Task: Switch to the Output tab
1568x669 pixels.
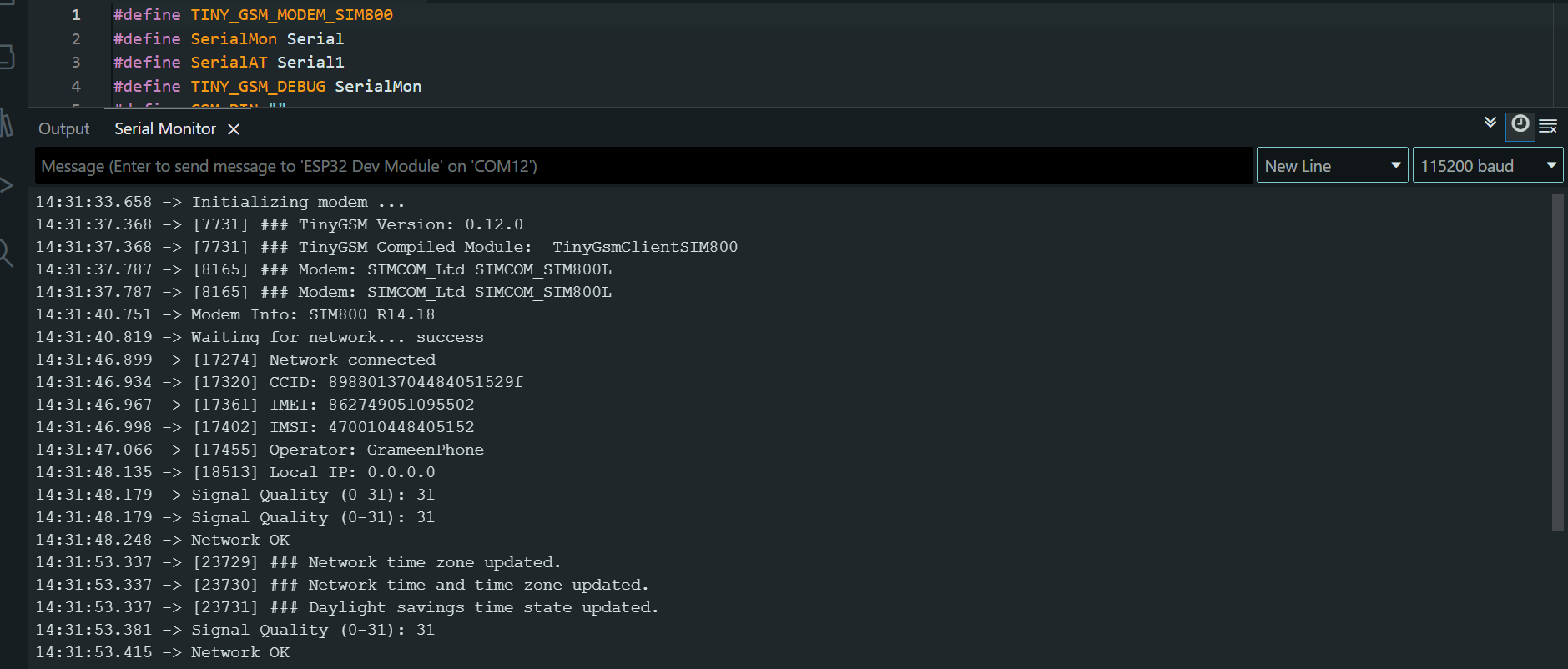Action: coord(63,129)
